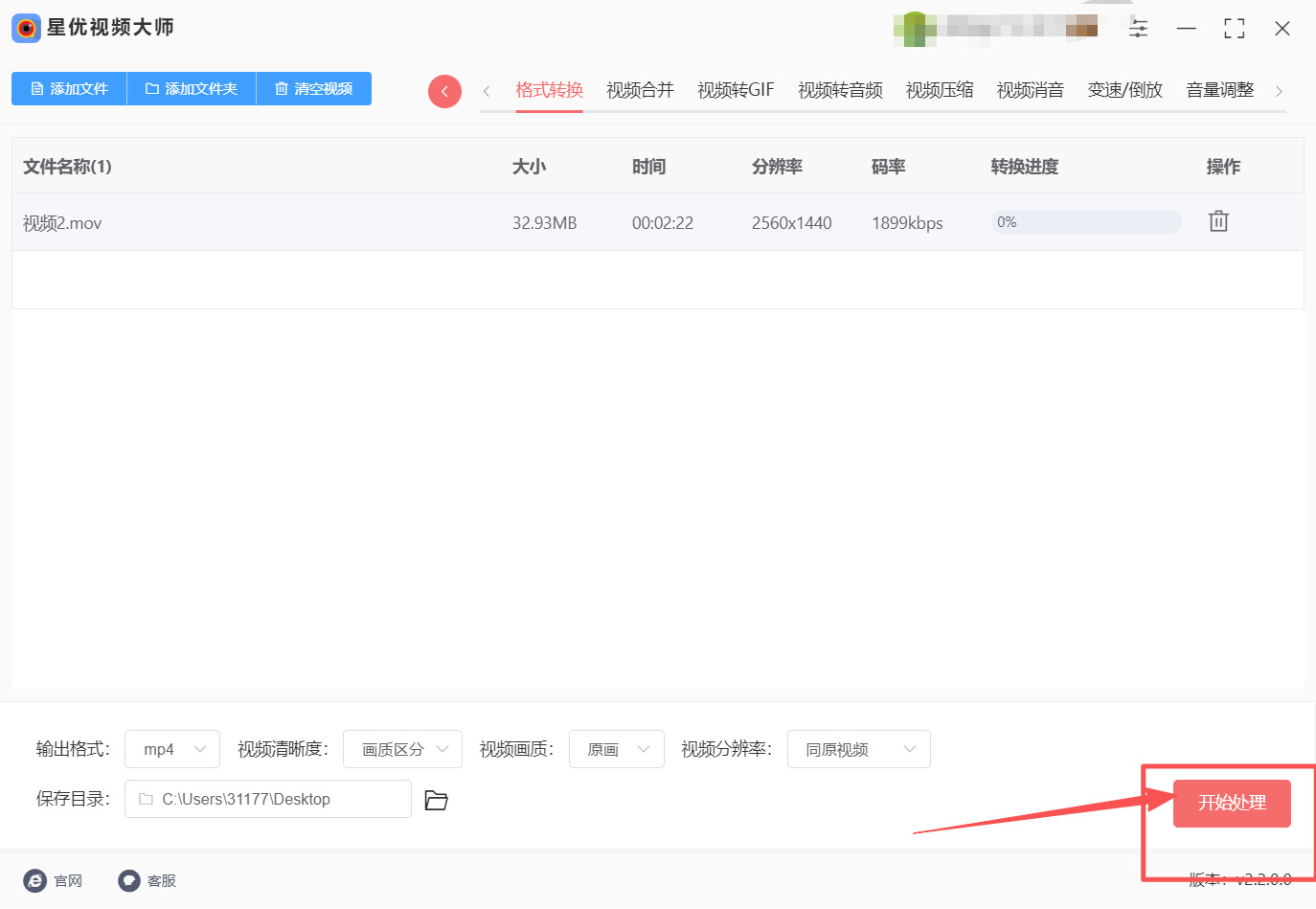Open the 视频分辨率 同原视频 dropdown

pos(858,749)
